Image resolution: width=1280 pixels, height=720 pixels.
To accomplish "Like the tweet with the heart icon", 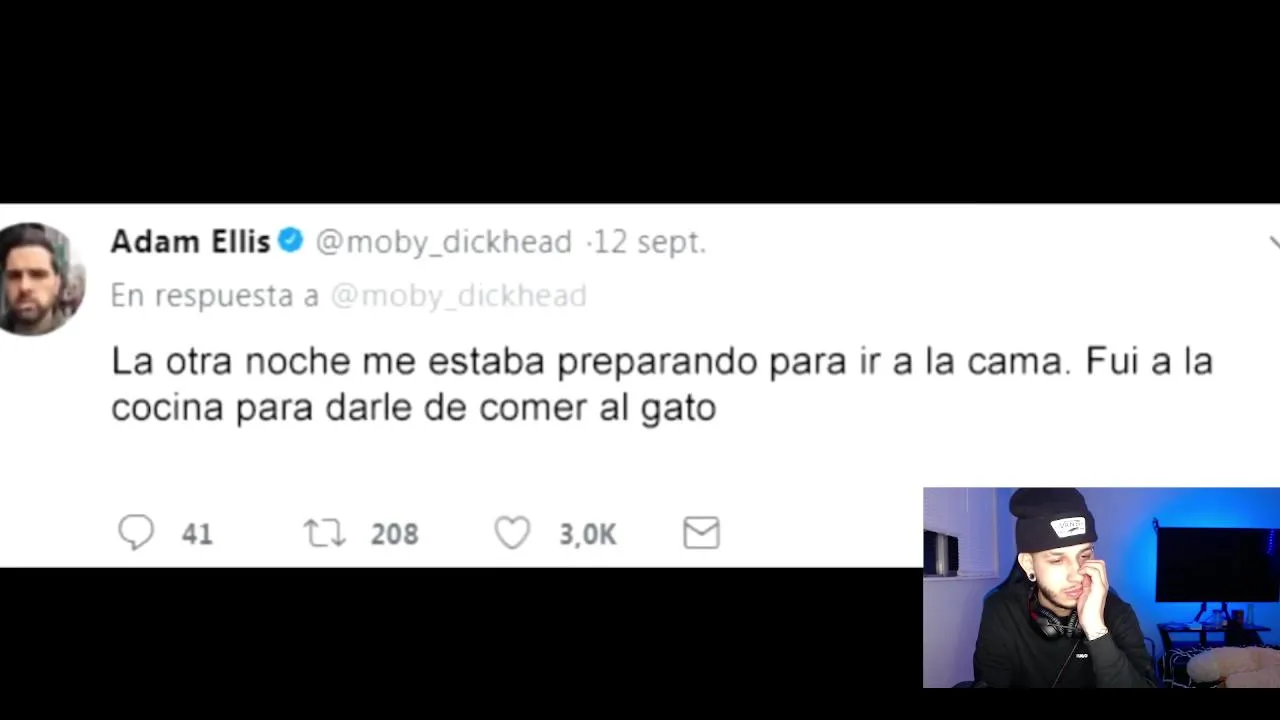I will click(x=512, y=533).
